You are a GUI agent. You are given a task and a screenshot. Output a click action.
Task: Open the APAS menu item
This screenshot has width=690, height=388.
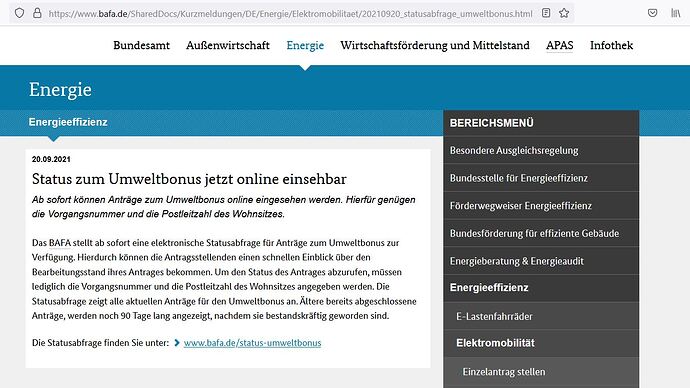[560, 45]
